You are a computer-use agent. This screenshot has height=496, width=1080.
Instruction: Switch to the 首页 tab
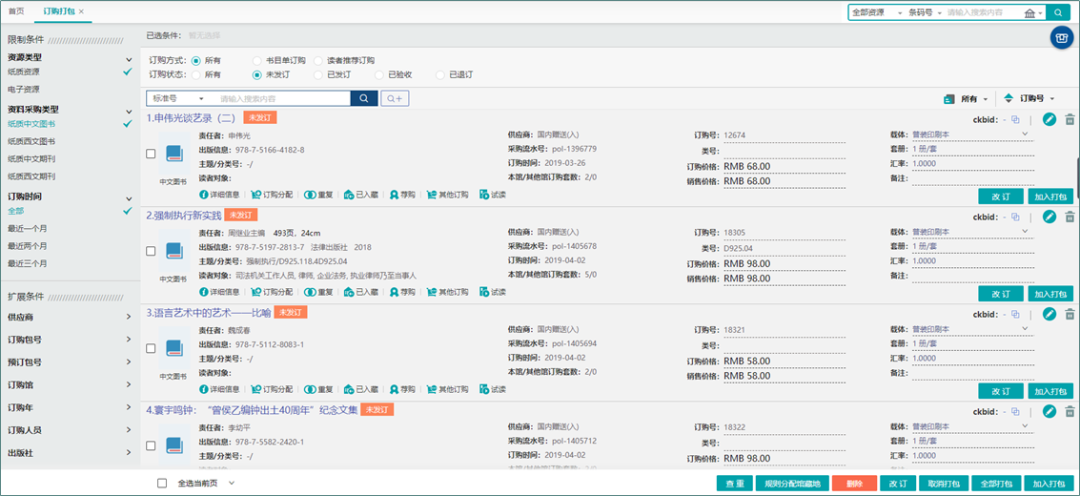point(16,12)
